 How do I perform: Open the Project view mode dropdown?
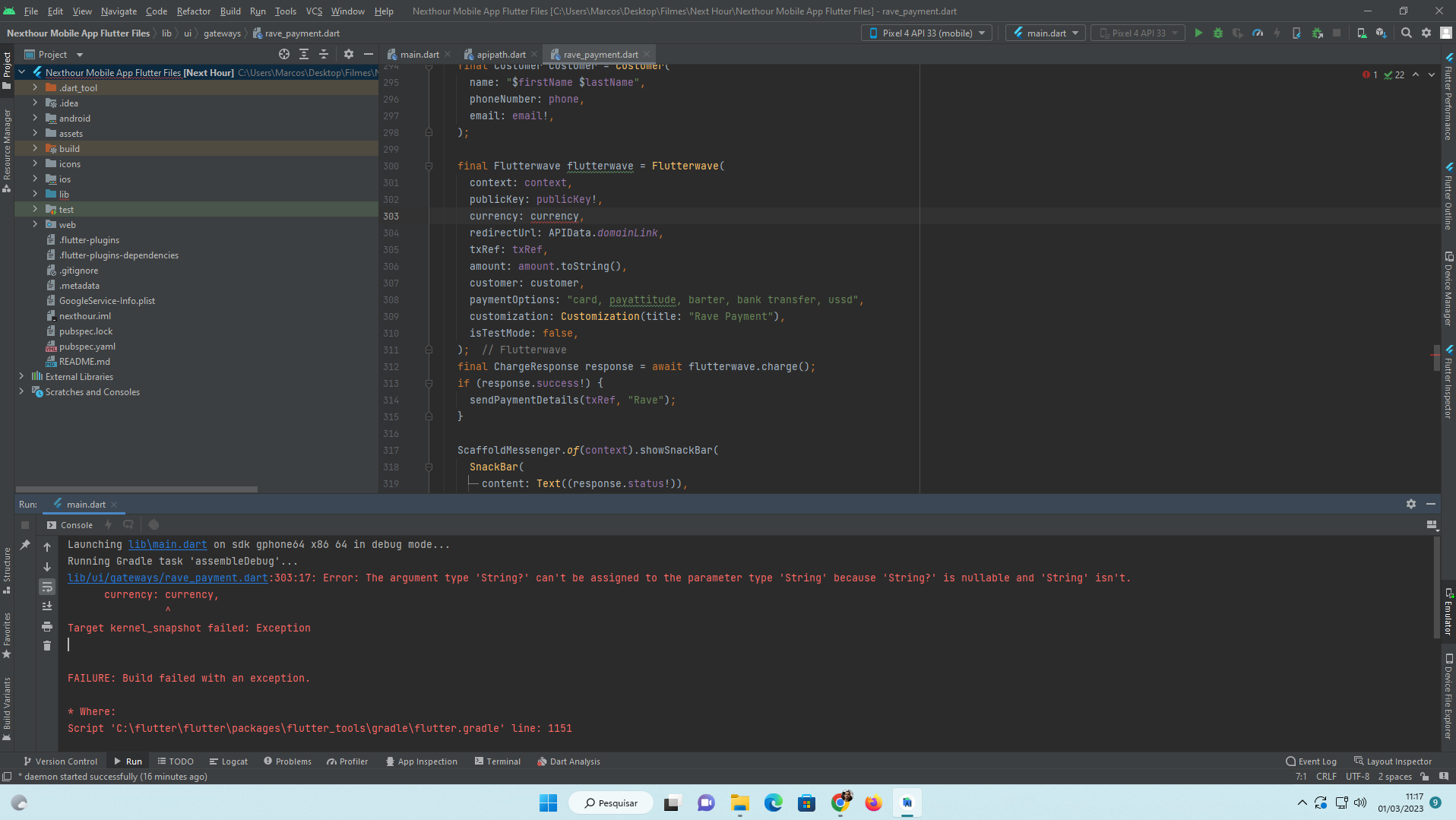(x=53, y=55)
